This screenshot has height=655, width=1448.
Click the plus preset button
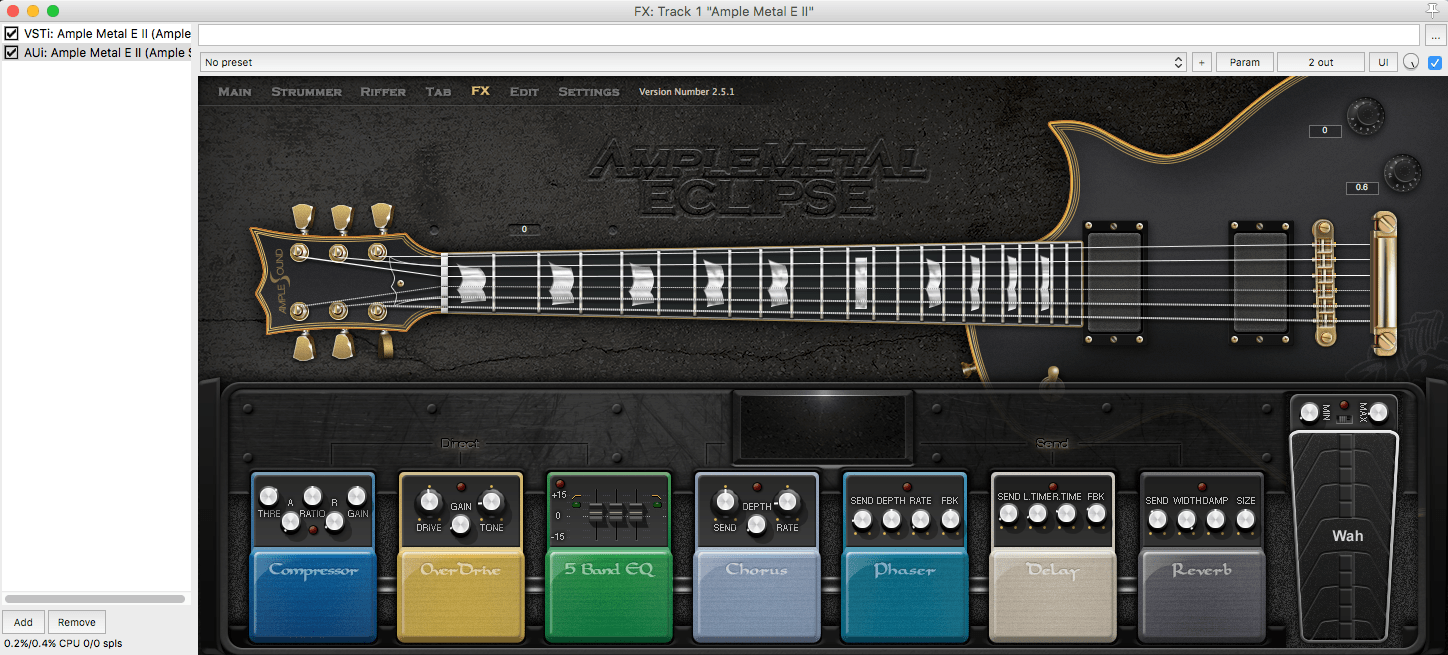click(1201, 62)
